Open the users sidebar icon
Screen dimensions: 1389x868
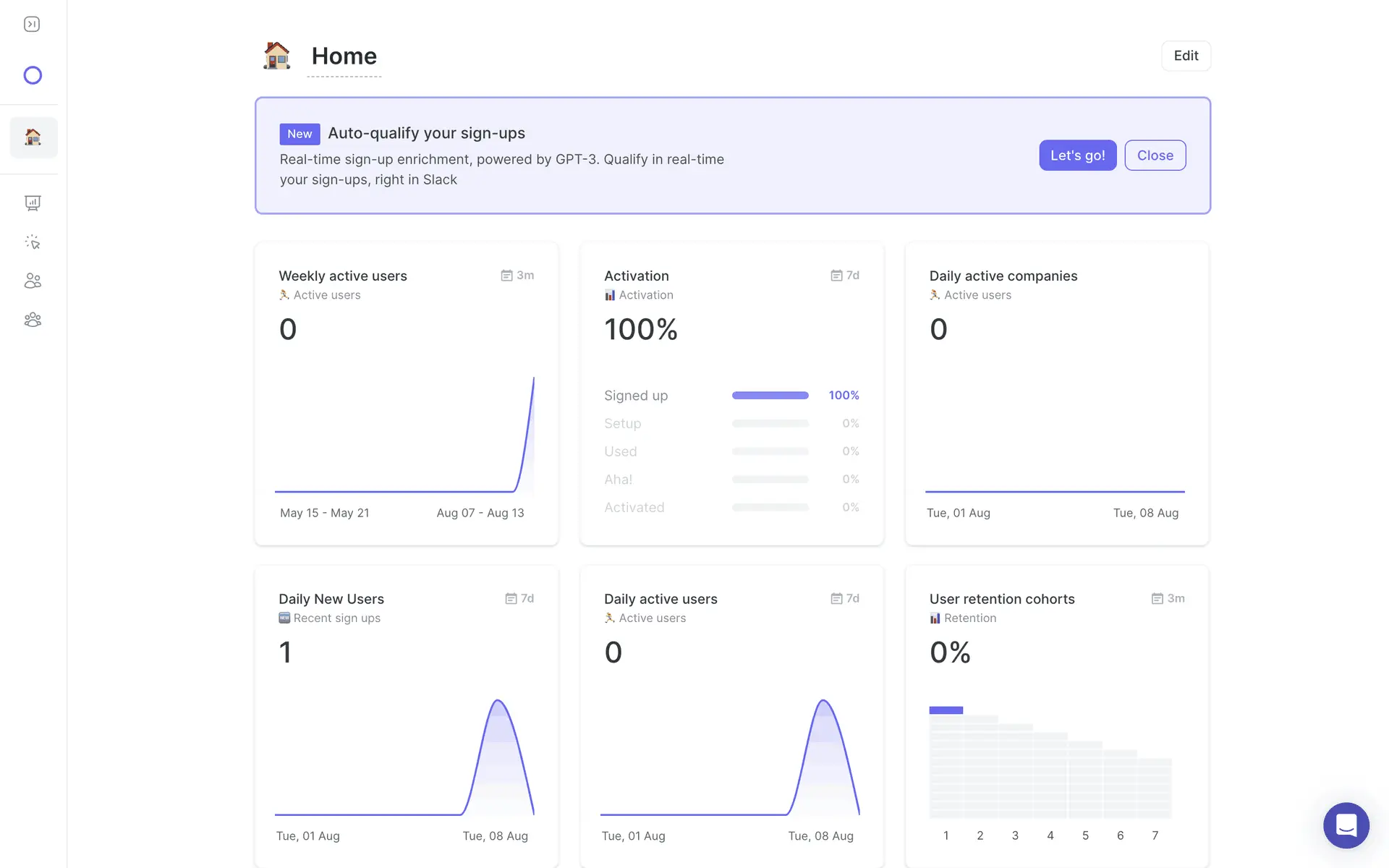pyautogui.click(x=33, y=281)
